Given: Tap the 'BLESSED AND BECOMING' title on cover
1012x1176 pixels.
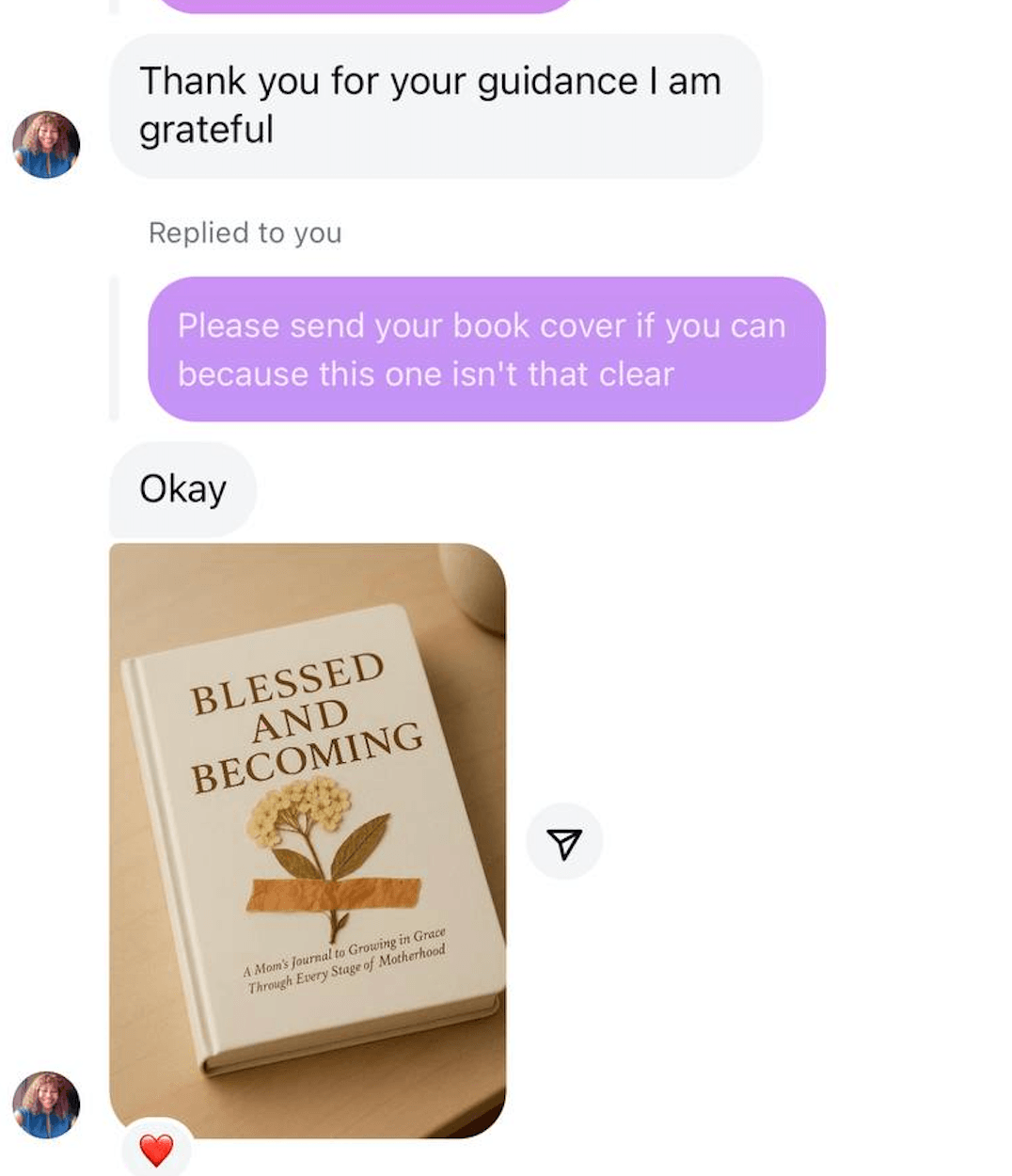Looking at the screenshot, I should tap(303, 723).
